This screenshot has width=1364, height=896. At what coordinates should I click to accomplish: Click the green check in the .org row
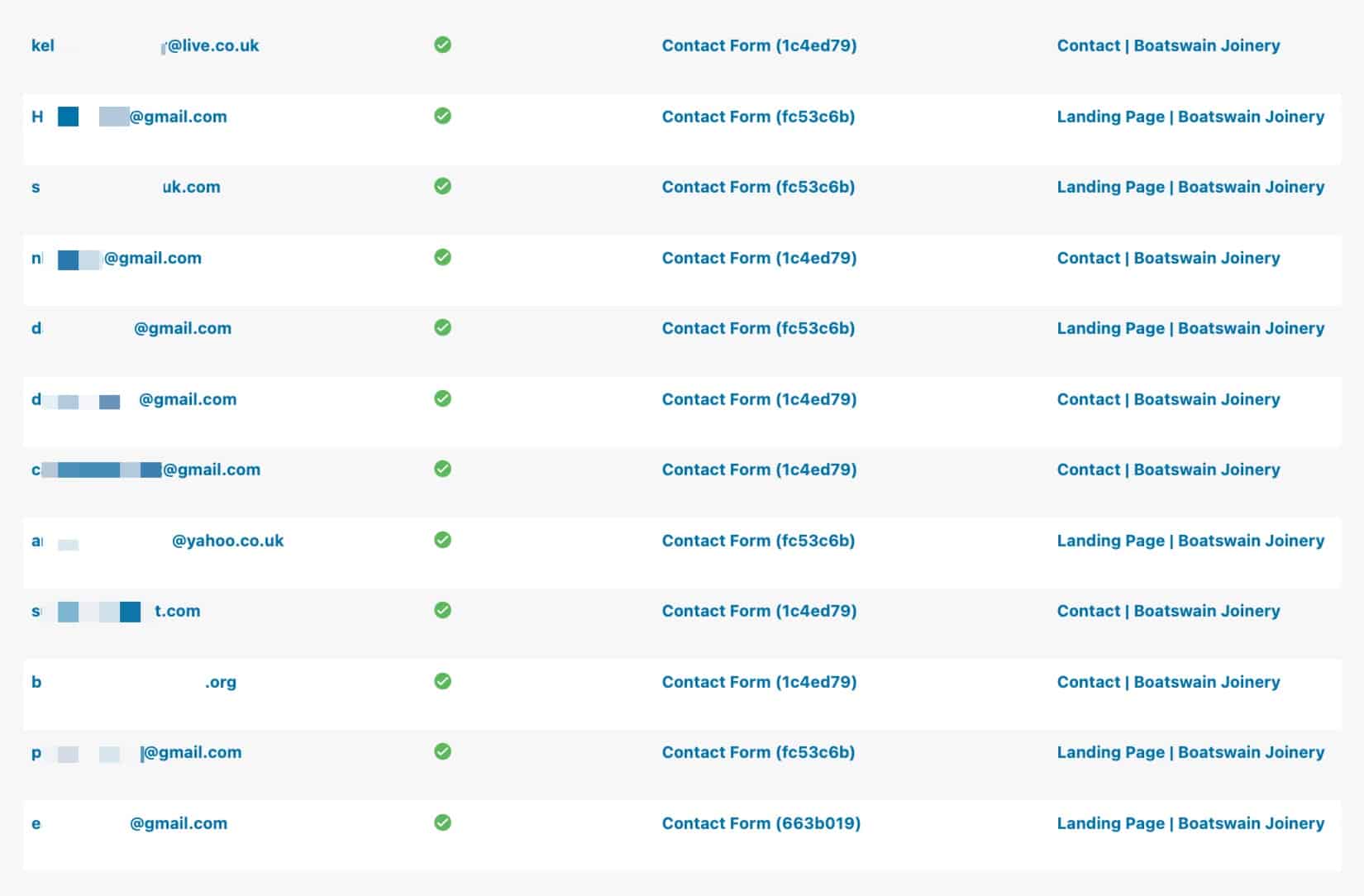(443, 681)
